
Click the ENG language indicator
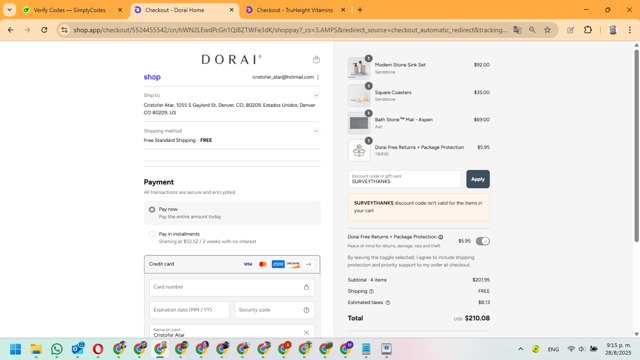pyautogui.click(x=553, y=349)
